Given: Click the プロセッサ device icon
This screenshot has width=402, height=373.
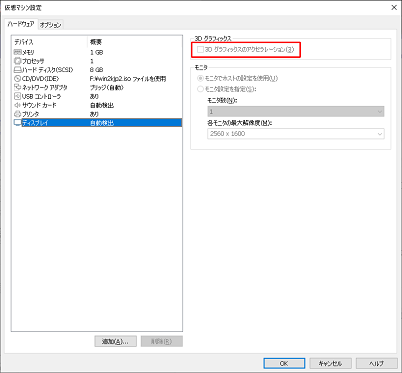Looking at the screenshot, I should tap(18, 61).
